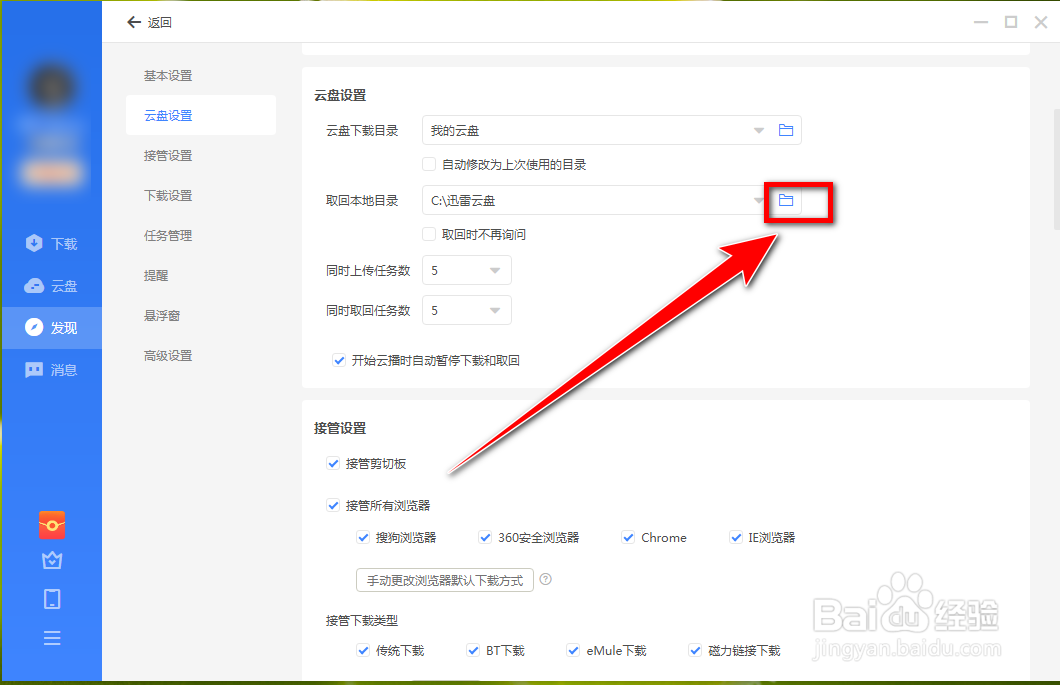This screenshot has width=1060, height=685.
Task: Click the 手动更改浏览器默认下载方式 button
Action: point(444,579)
